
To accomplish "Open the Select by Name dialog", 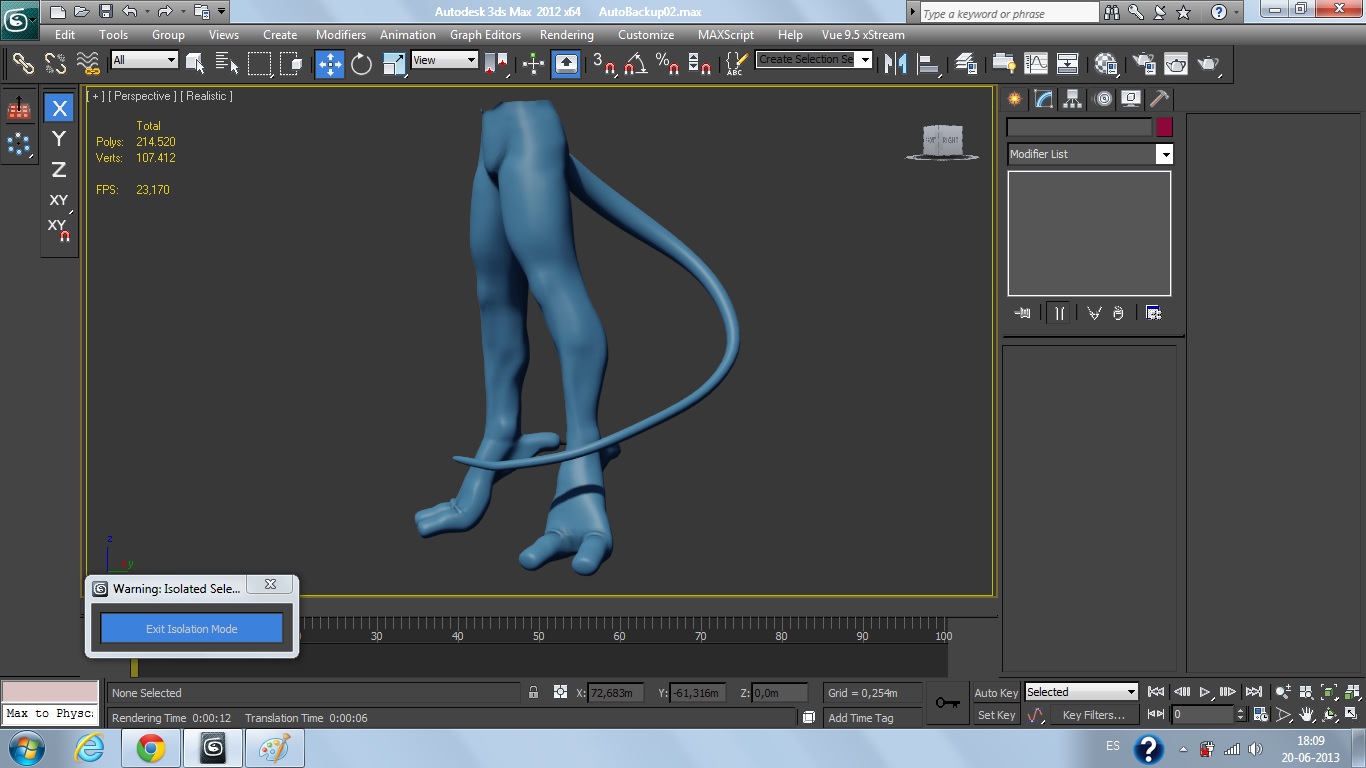I will (x=227, y=64).
